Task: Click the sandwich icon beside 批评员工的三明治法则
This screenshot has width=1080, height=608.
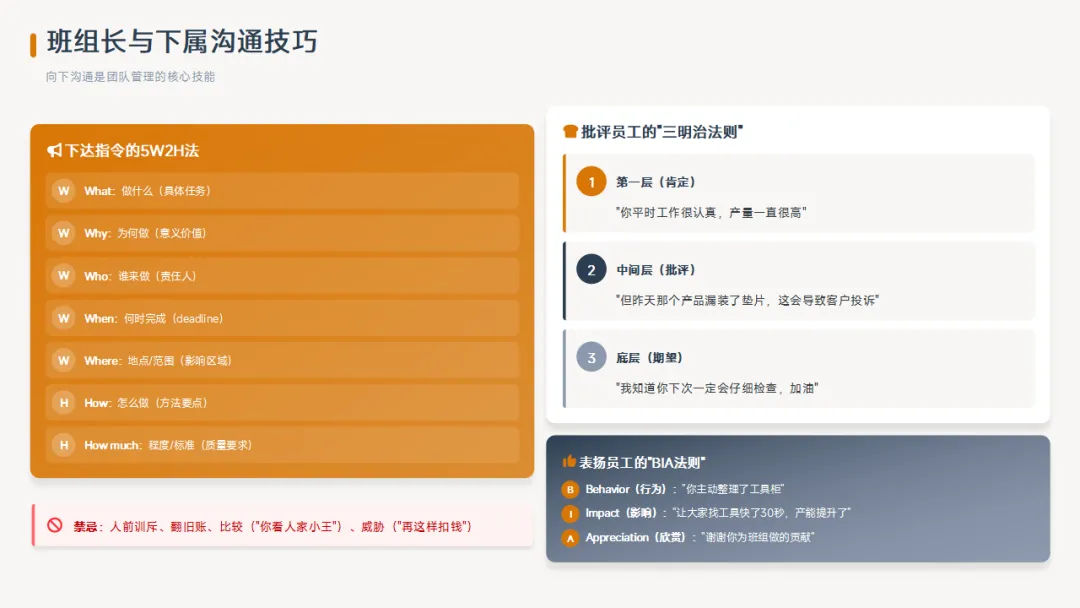Action: click(x=570, y=132)
